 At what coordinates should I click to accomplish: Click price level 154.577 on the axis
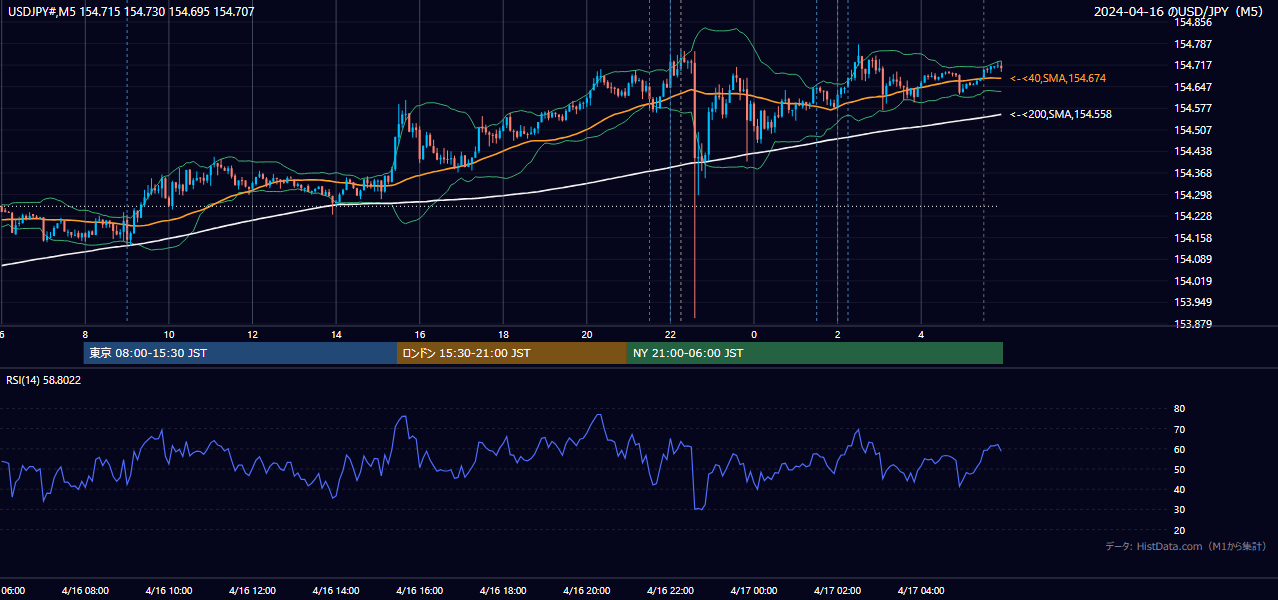point(1192,108)
